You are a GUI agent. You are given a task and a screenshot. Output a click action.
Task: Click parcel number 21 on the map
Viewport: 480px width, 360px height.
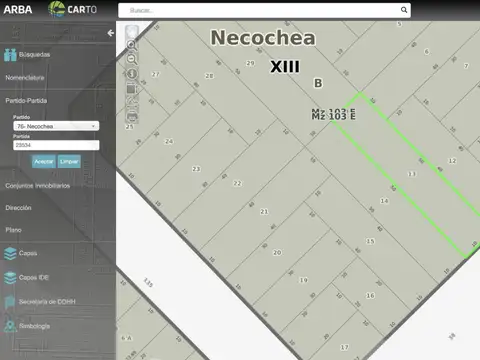tap(264, 212)
